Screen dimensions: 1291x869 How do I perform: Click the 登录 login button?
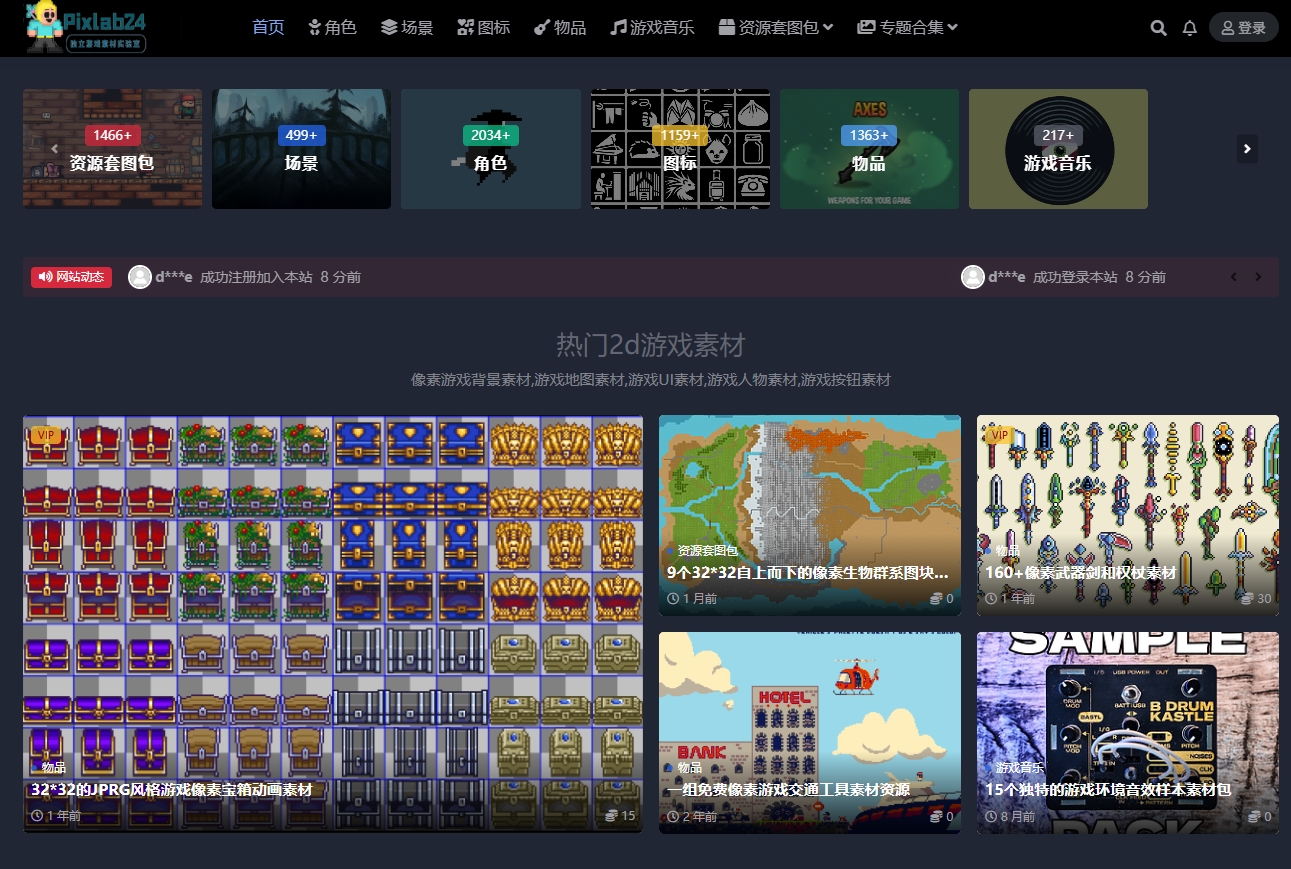(x=1244, y=27)
